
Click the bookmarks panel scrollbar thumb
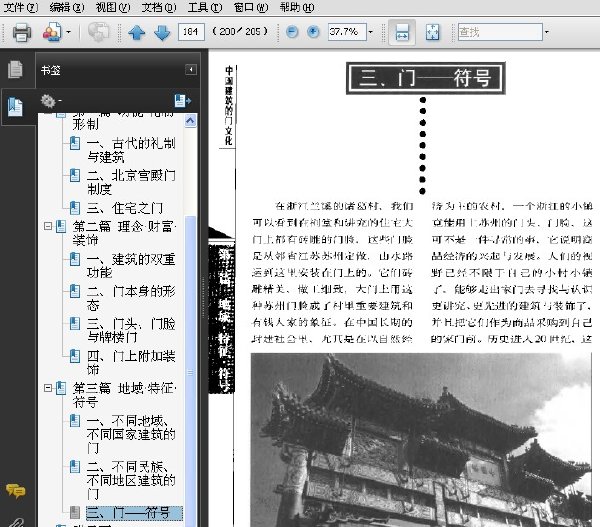point(190,371)
